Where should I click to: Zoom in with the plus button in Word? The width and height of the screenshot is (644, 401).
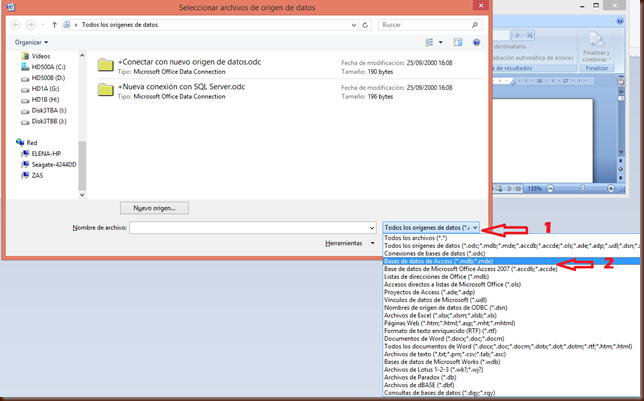coord(611,189)
